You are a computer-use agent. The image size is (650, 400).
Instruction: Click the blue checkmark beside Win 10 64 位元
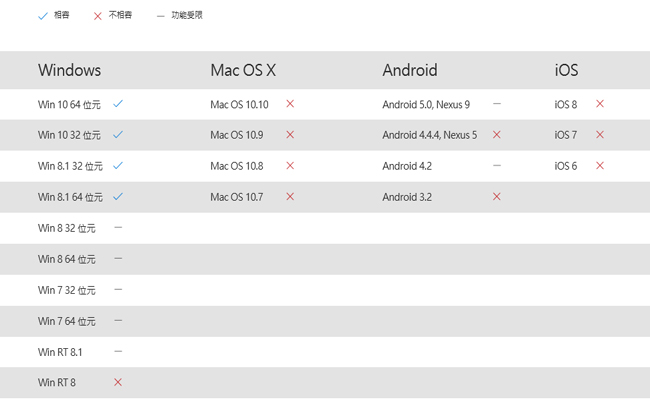tap(118, 103)
